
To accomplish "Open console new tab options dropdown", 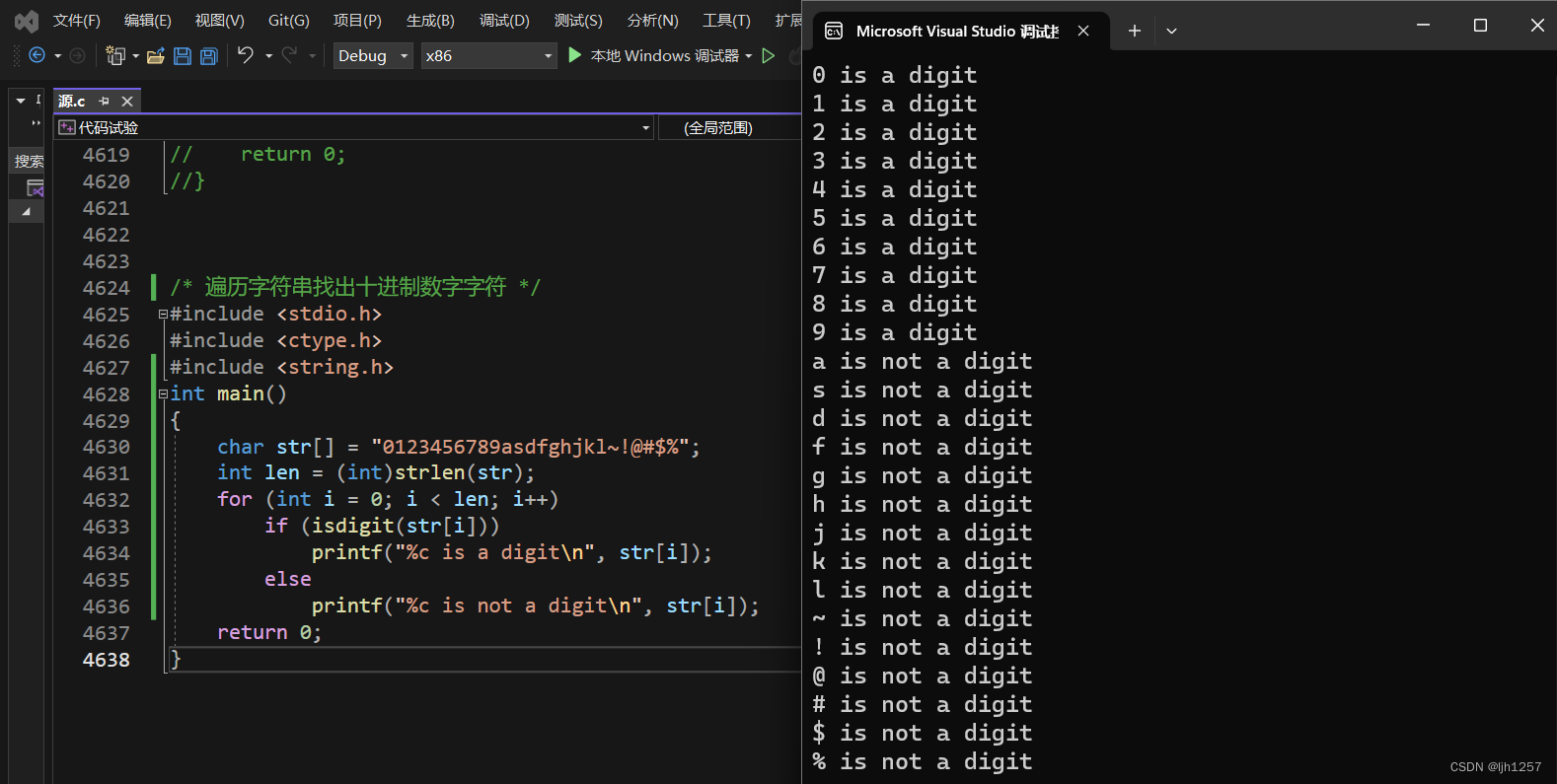I will click(x=1171, y=31).
